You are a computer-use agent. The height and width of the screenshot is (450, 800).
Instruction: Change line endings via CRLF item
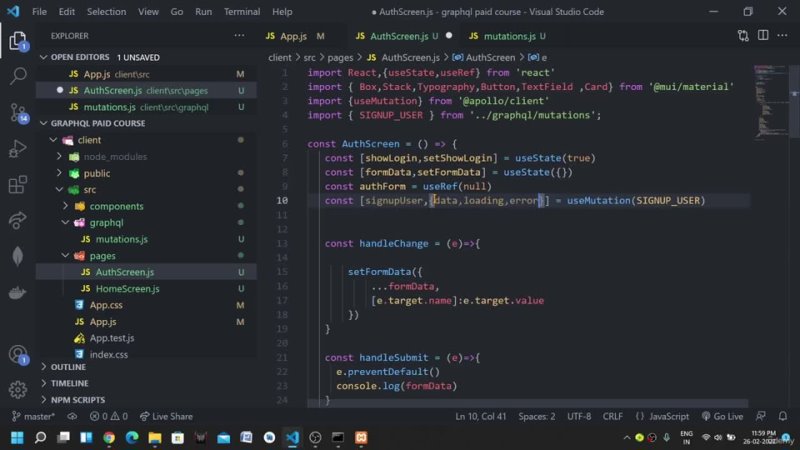coord(612,416)
